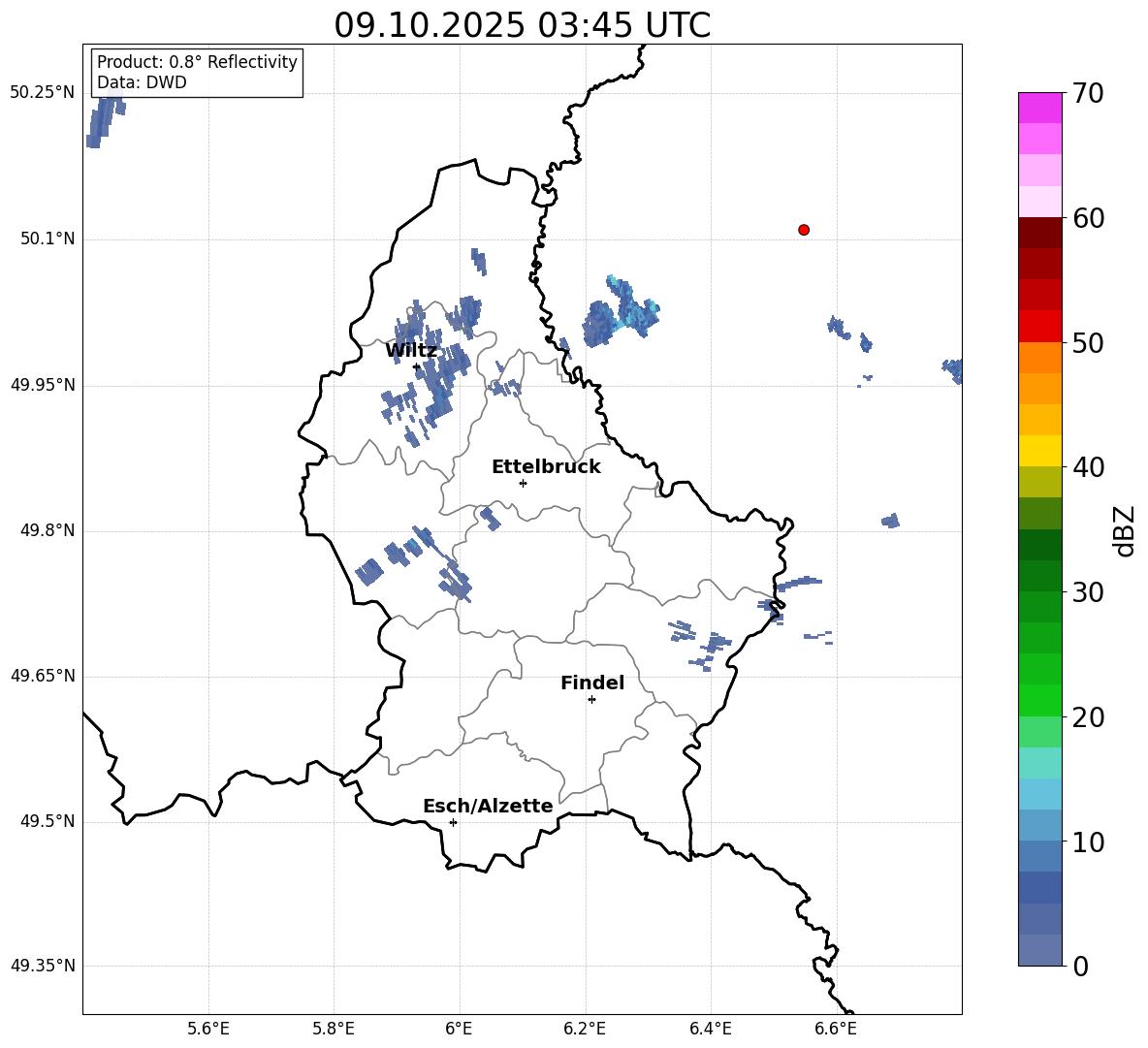Click the Wiltz station cross marker
1148x1048 pixels.
click(417, 366)
